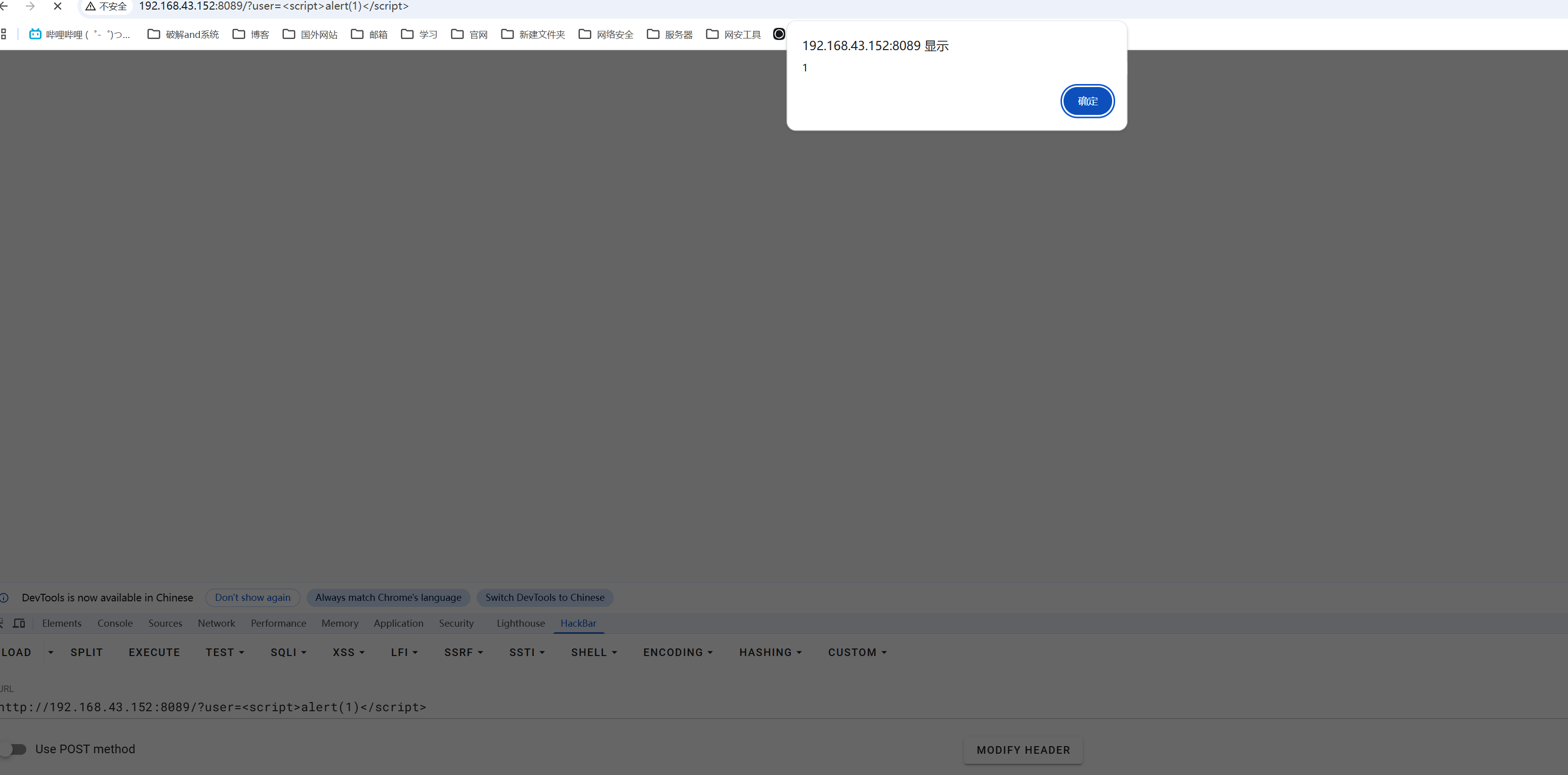1568x775 pixels.
Task: Click the alert message text 1
Action: [804, 67]
